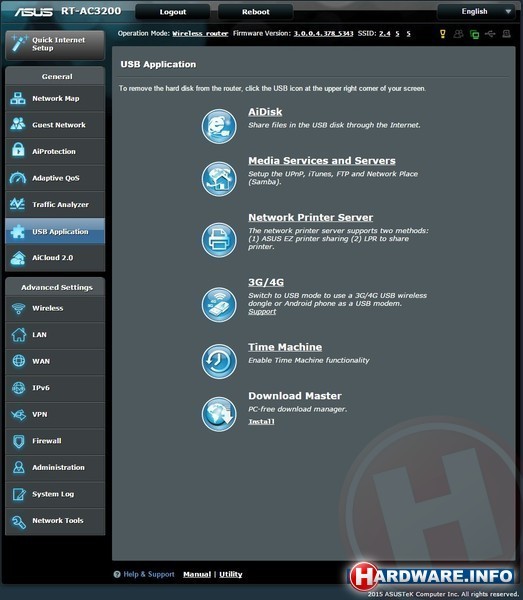Open the 3G/4G title link

pyautogui.click(x=266, y=282)
